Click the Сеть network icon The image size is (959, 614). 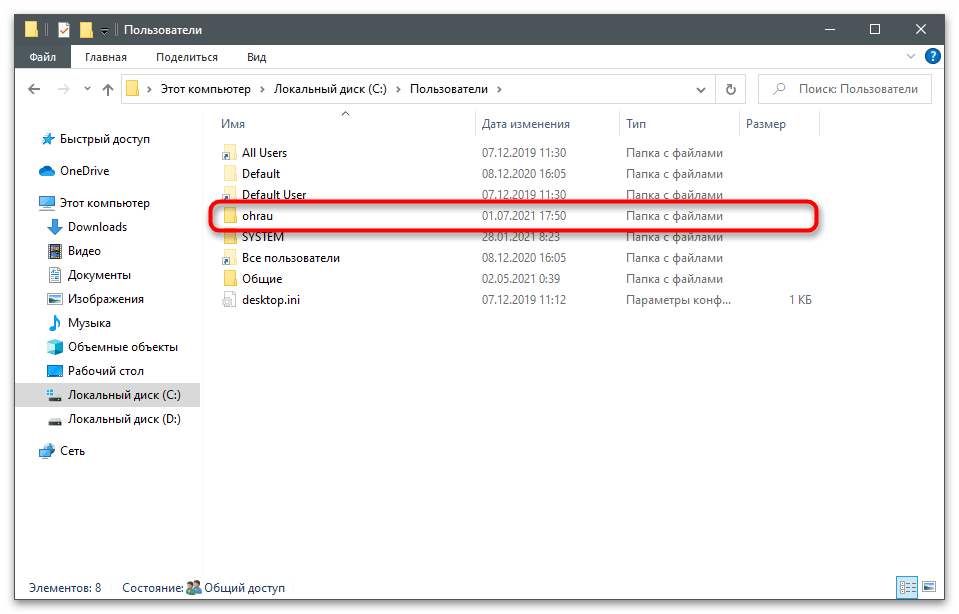[47, 451]
